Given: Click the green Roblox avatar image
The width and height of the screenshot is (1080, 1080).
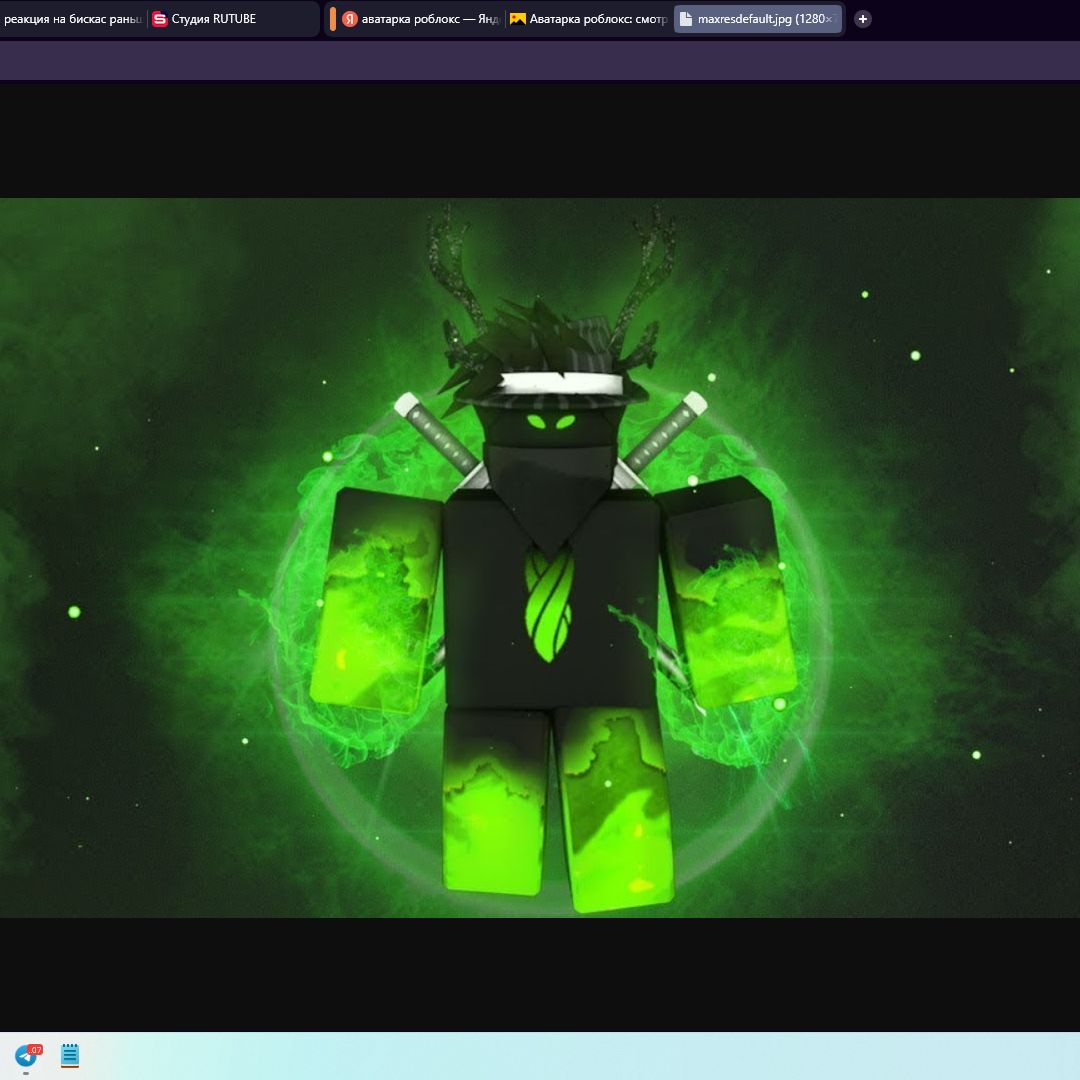Looking at the screenshot, I should click(540, 557).
